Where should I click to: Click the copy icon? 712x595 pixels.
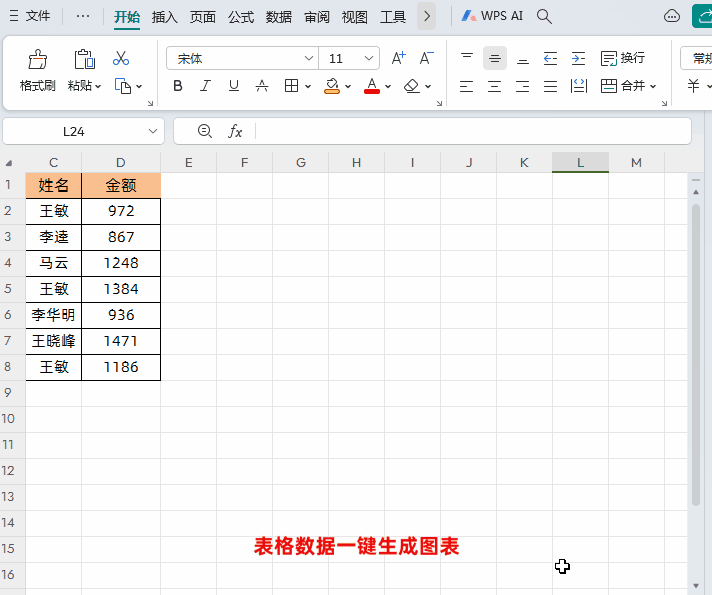pos(123,86)
